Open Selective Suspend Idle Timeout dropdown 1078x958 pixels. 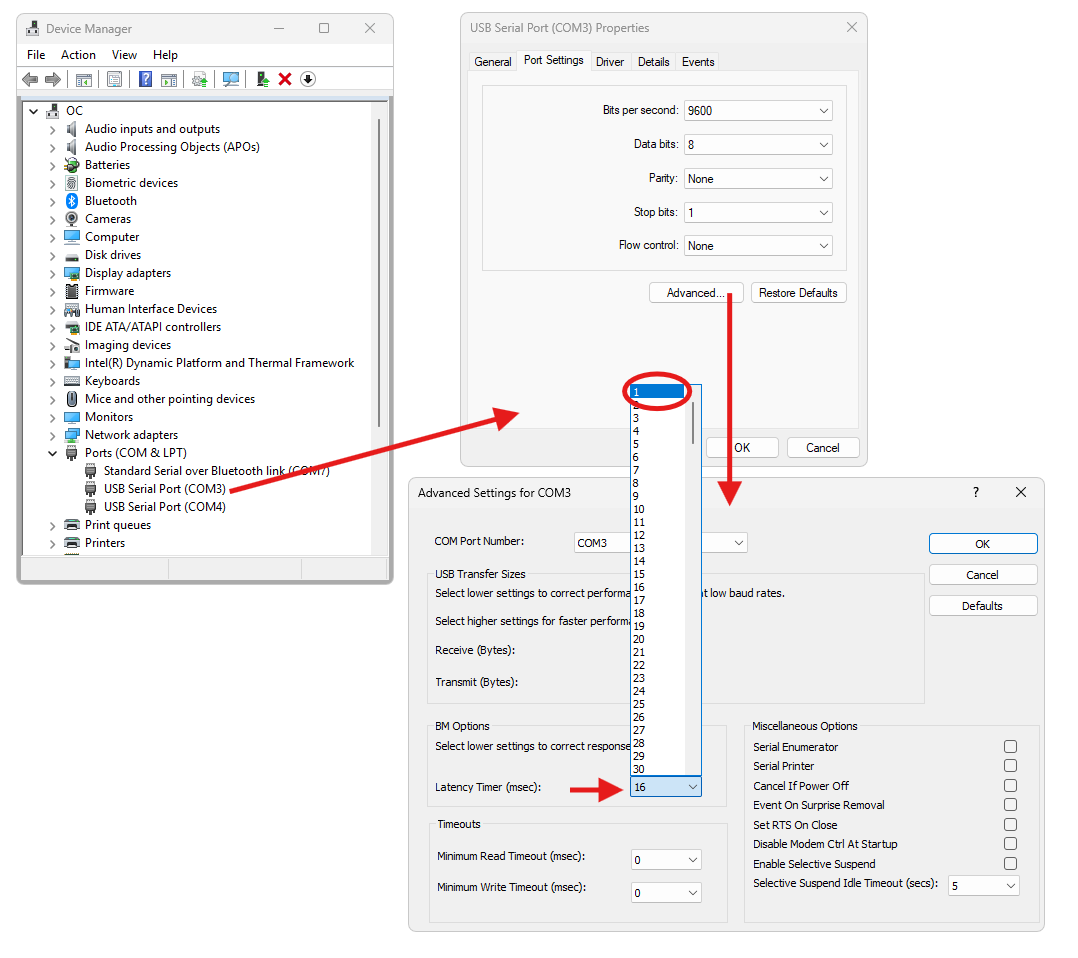point(984,886)
